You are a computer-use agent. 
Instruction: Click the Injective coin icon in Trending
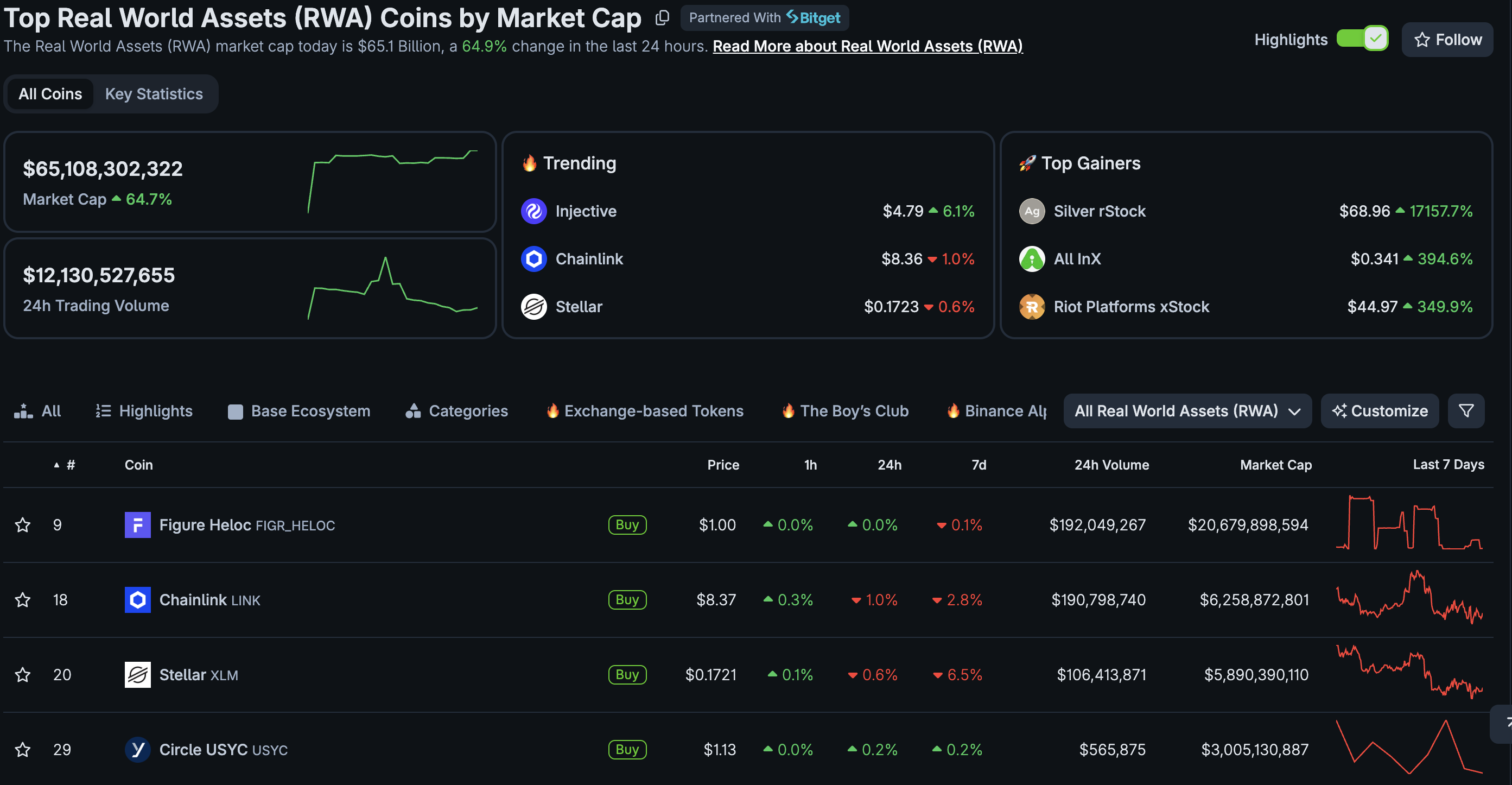533,211
